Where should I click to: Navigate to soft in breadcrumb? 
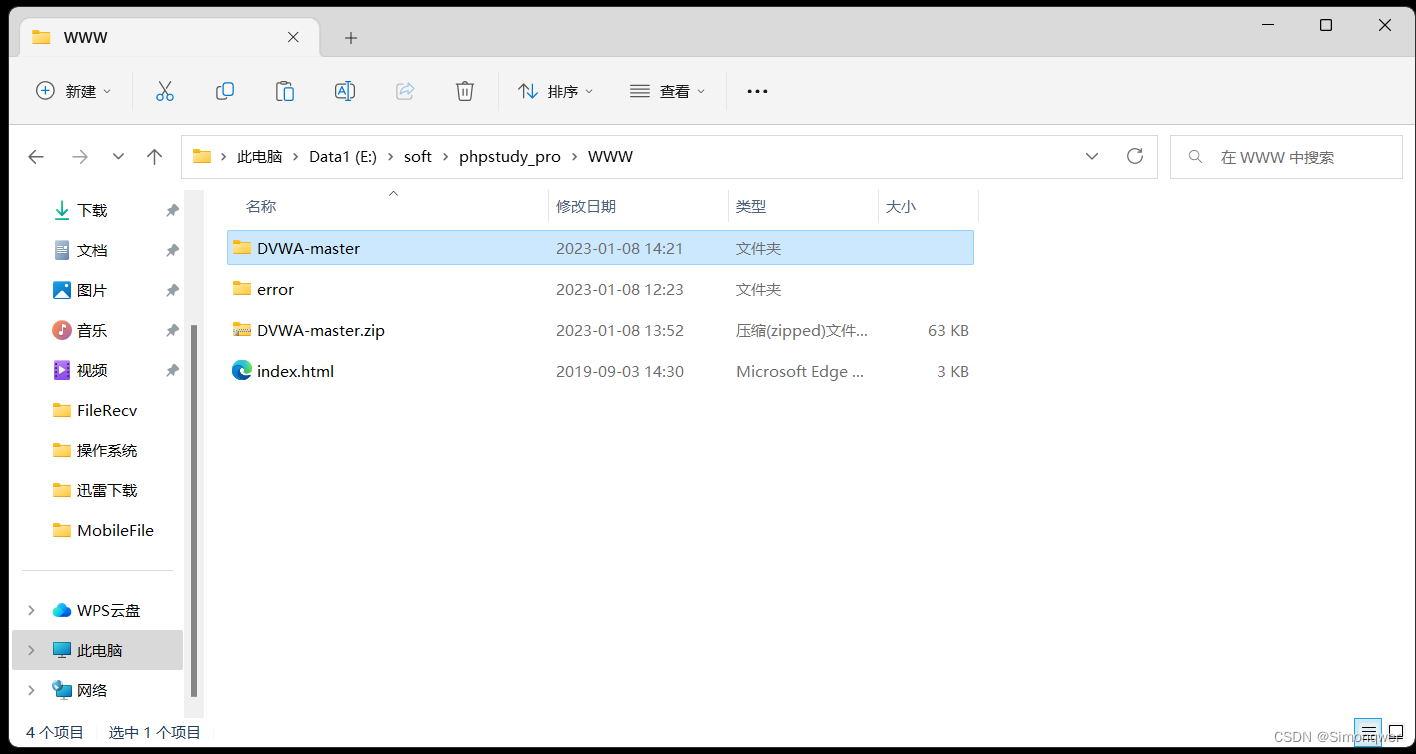pyautogui.click(x=418, y=157)
